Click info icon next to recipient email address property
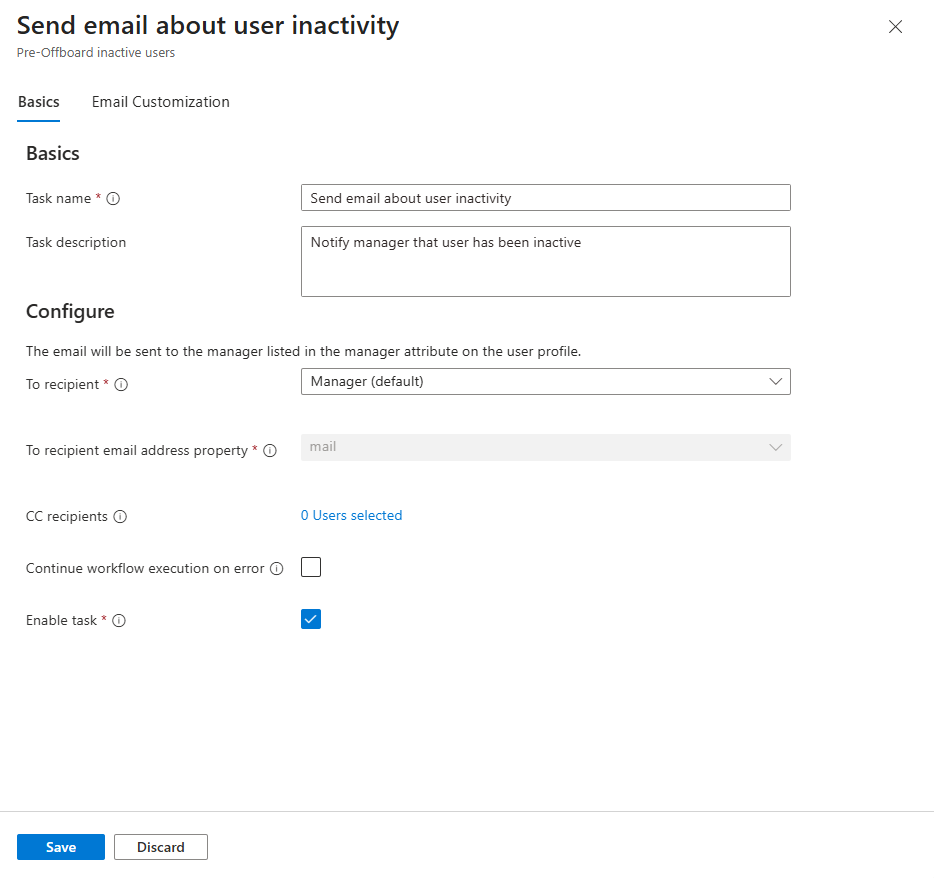 [x=270, y=450]
